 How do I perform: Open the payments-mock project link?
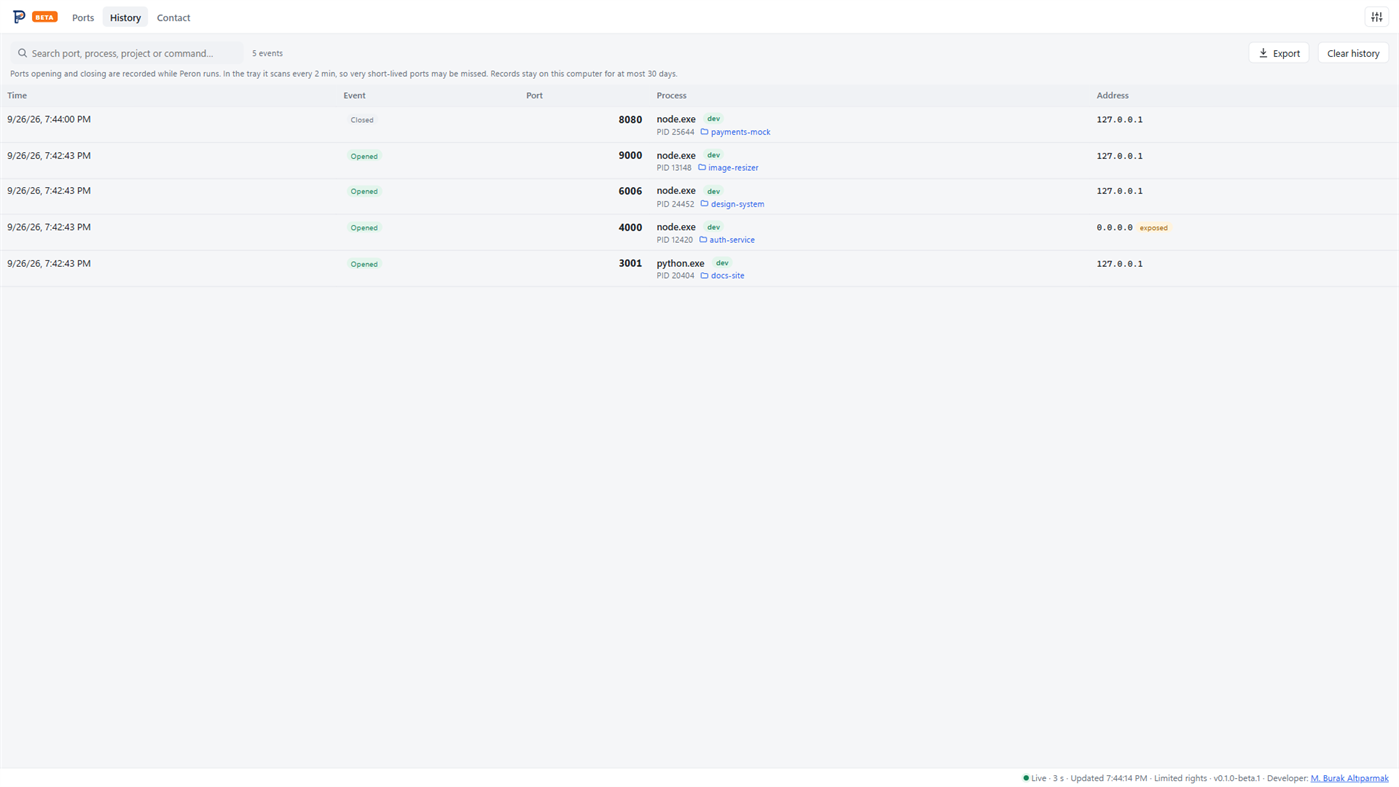[x=740, y=132]
